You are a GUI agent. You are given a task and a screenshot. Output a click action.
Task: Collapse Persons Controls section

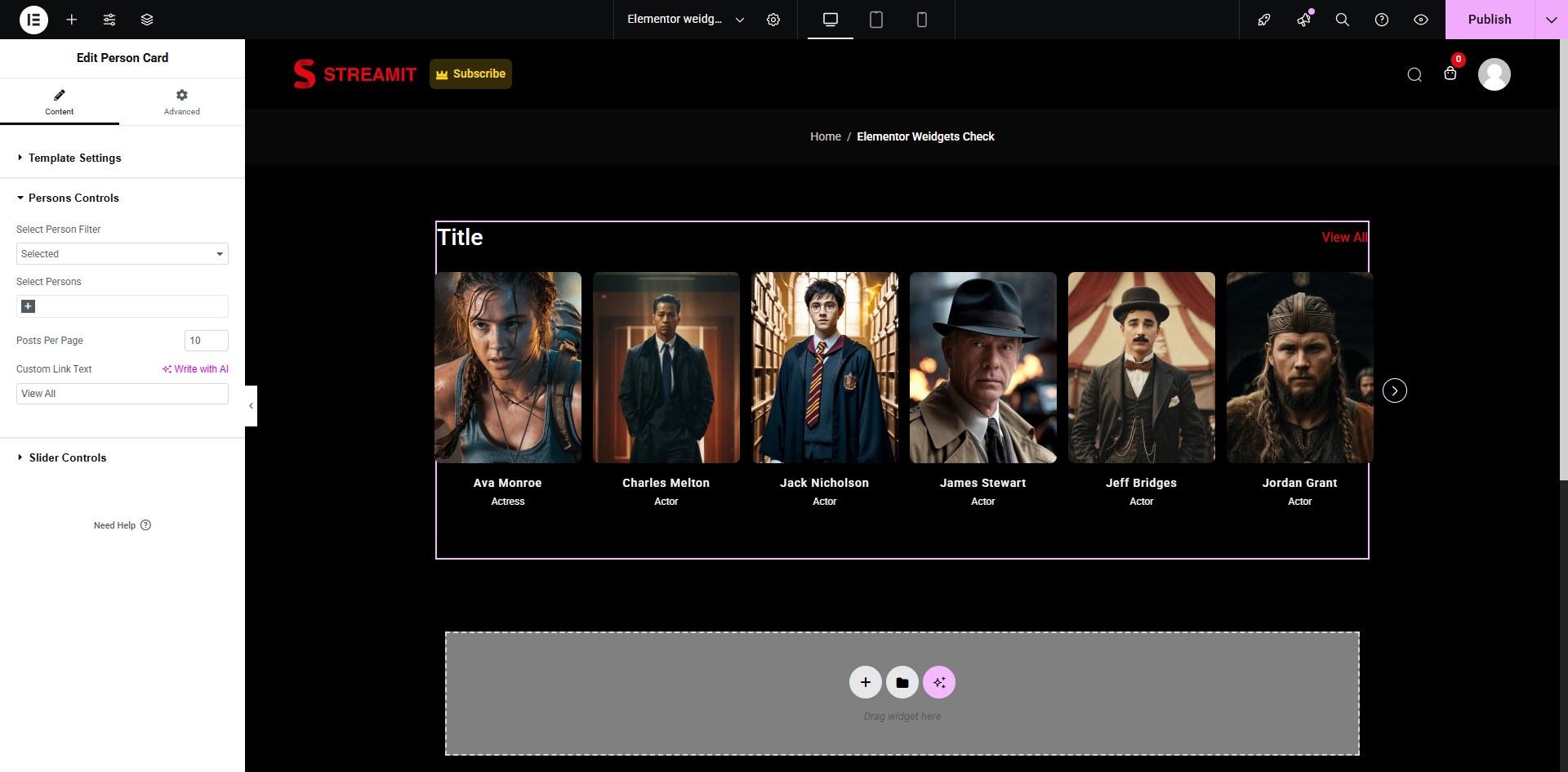pyautogui.click(x=122, y=198)
